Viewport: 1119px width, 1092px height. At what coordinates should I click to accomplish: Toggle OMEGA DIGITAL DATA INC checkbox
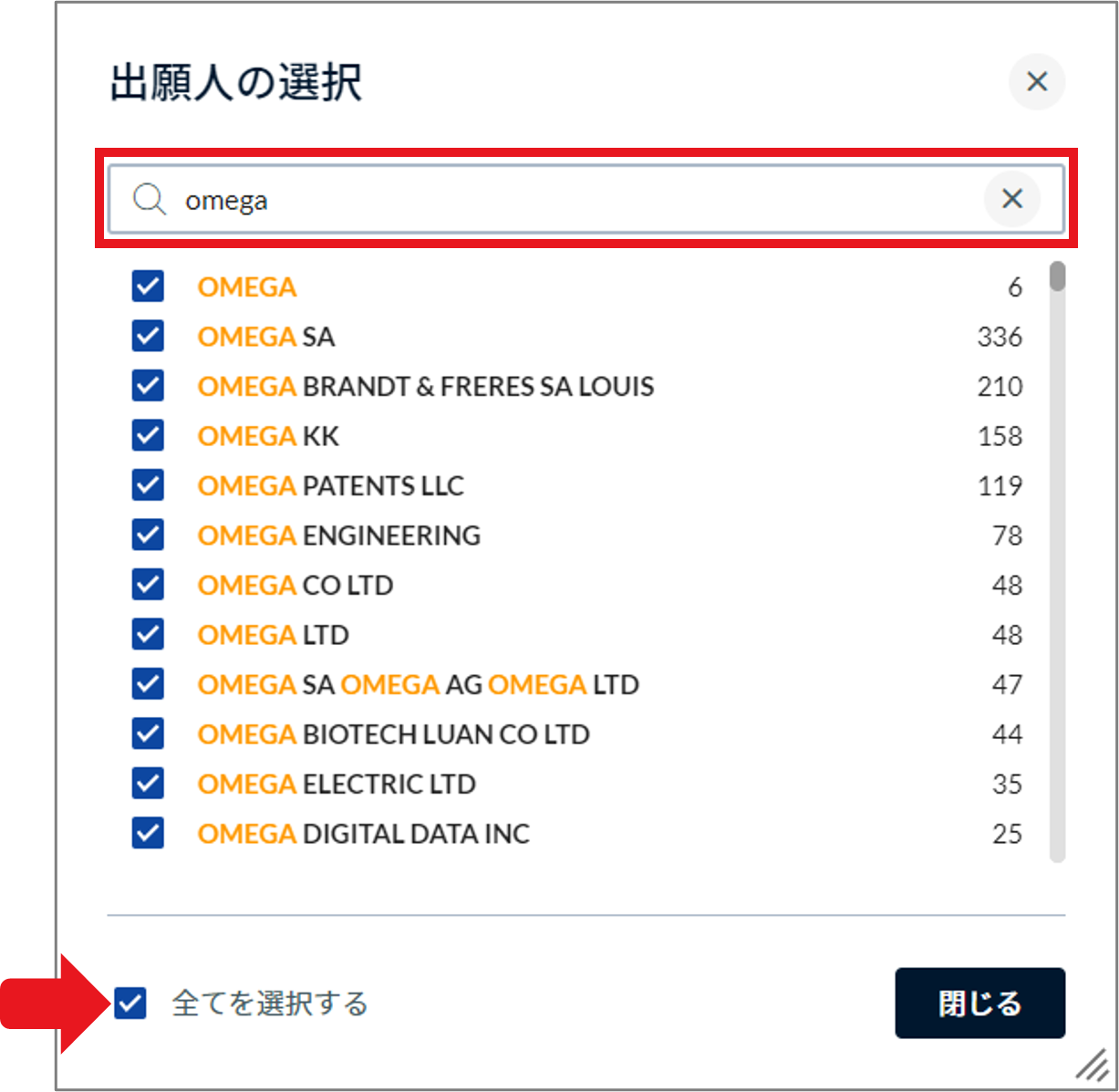pos(148,833)
